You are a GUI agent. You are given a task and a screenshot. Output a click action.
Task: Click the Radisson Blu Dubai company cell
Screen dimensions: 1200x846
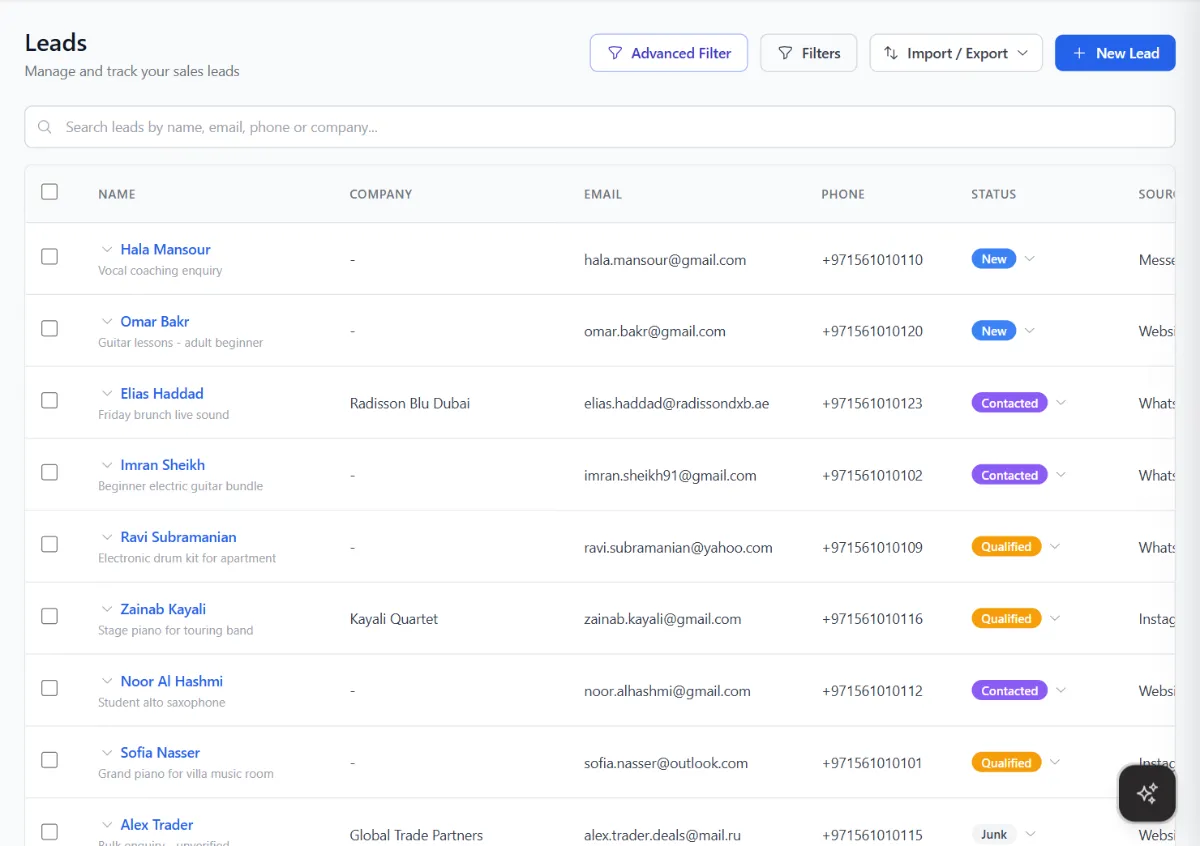pyautogui.click(x=410, y=403)
